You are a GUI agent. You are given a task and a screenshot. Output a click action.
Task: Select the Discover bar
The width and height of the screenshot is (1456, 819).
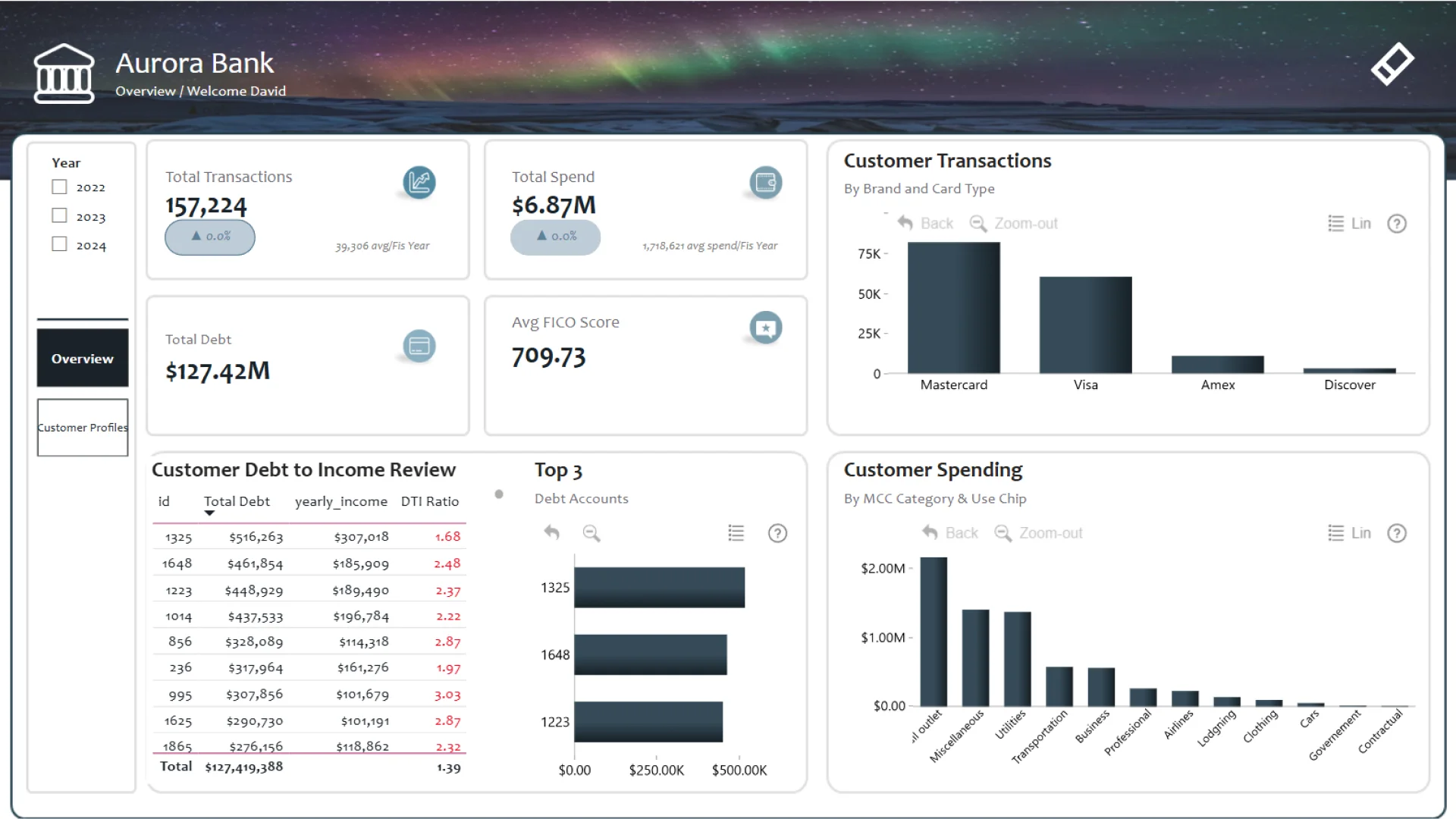pos(1350,371)
